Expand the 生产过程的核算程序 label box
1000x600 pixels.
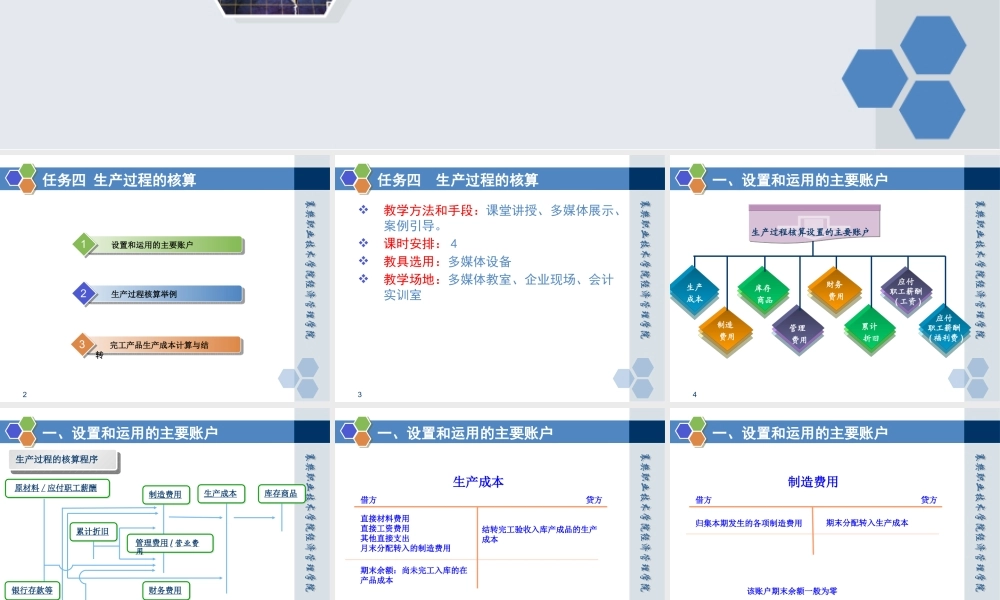tap(57, 459)
